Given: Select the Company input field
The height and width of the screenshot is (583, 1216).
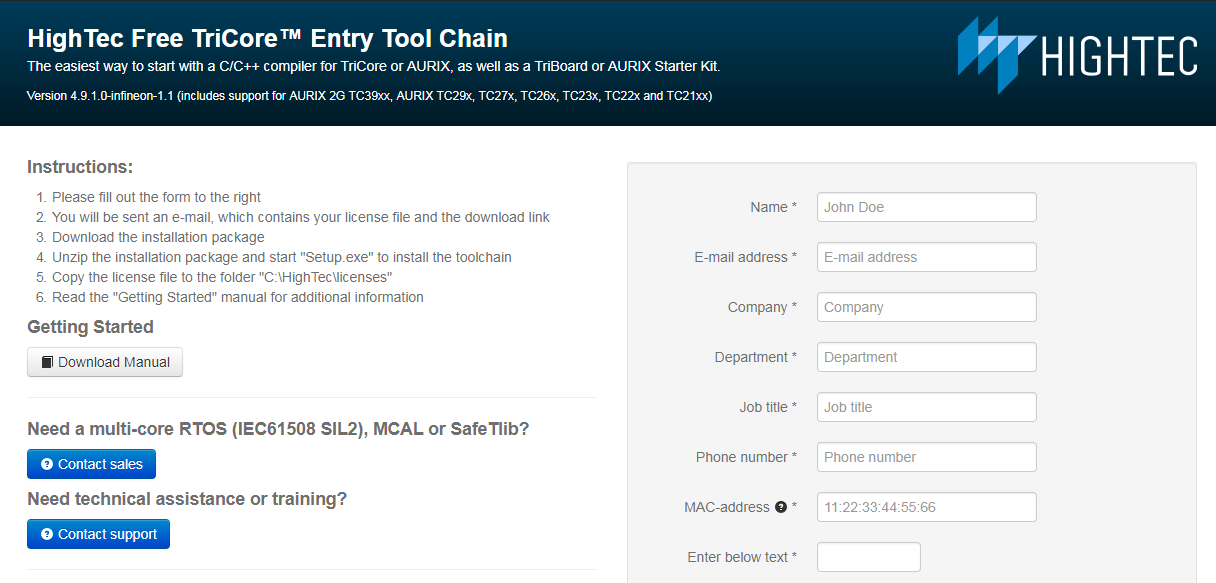Looking at the screenshot, I should 927,307.
